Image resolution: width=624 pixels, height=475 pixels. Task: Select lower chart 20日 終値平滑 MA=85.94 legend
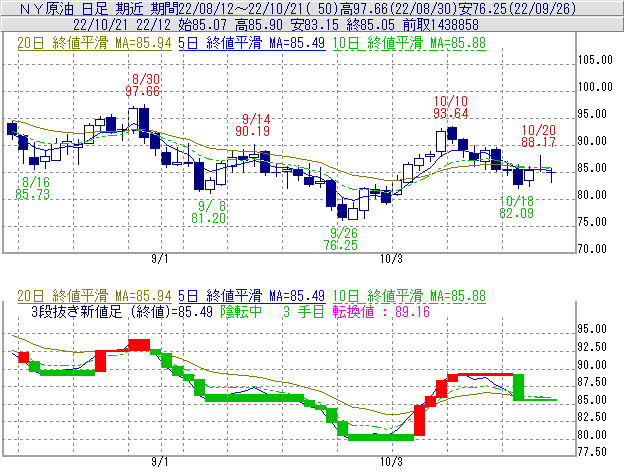[x=94, y=296]
